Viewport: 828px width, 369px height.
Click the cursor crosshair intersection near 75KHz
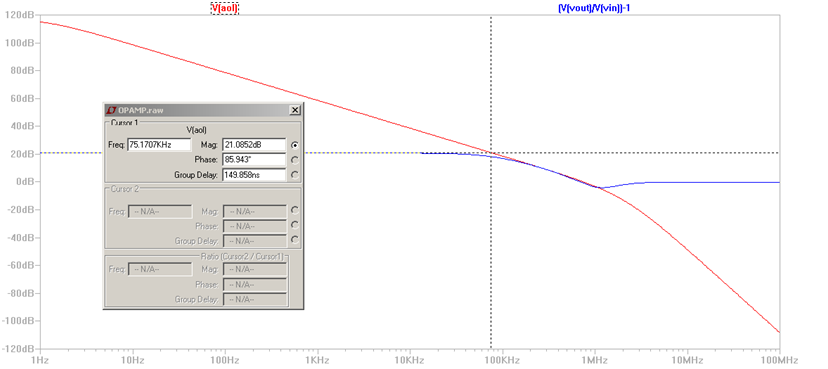tap(491, 153)
